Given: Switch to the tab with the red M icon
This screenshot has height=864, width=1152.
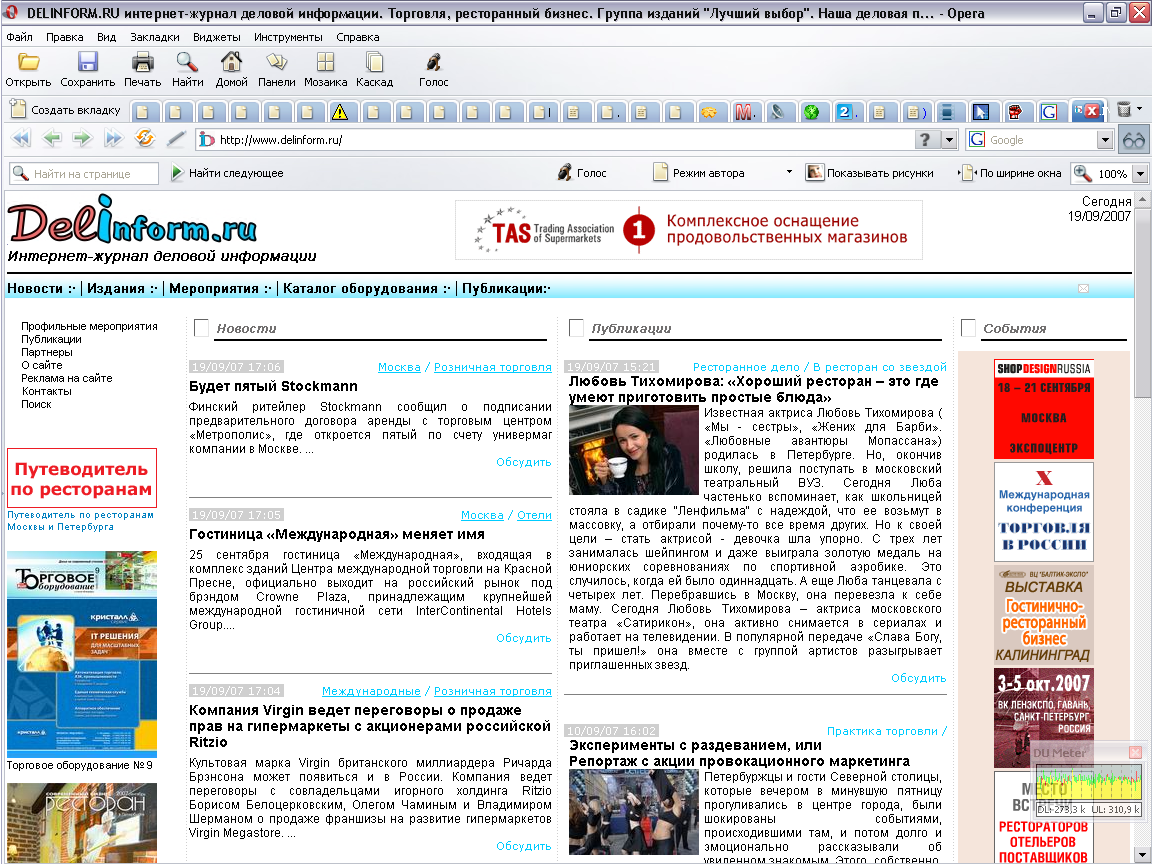Looking at the screenshot, I should [x=744, y=112].
